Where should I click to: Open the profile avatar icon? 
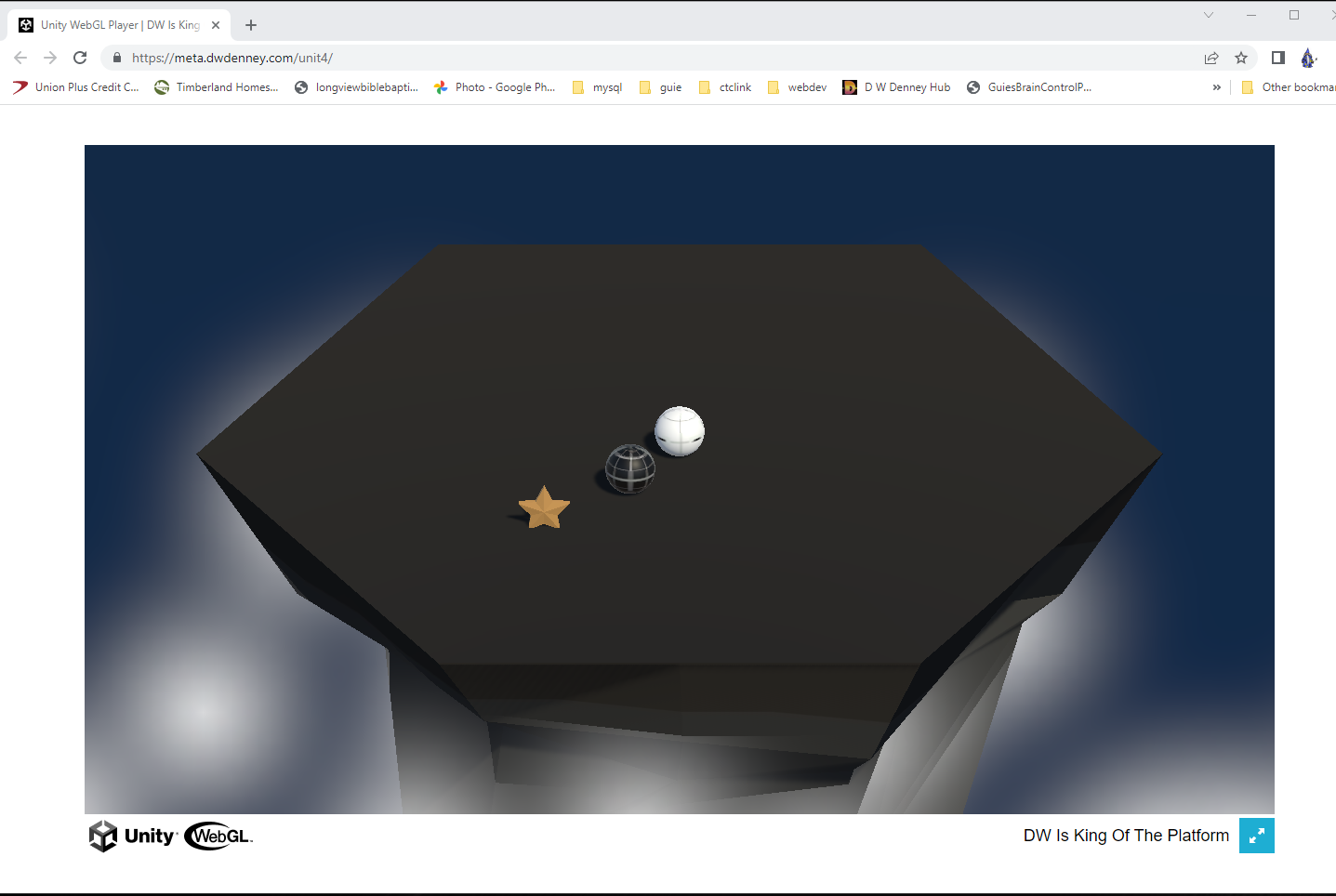(1309, 58)
